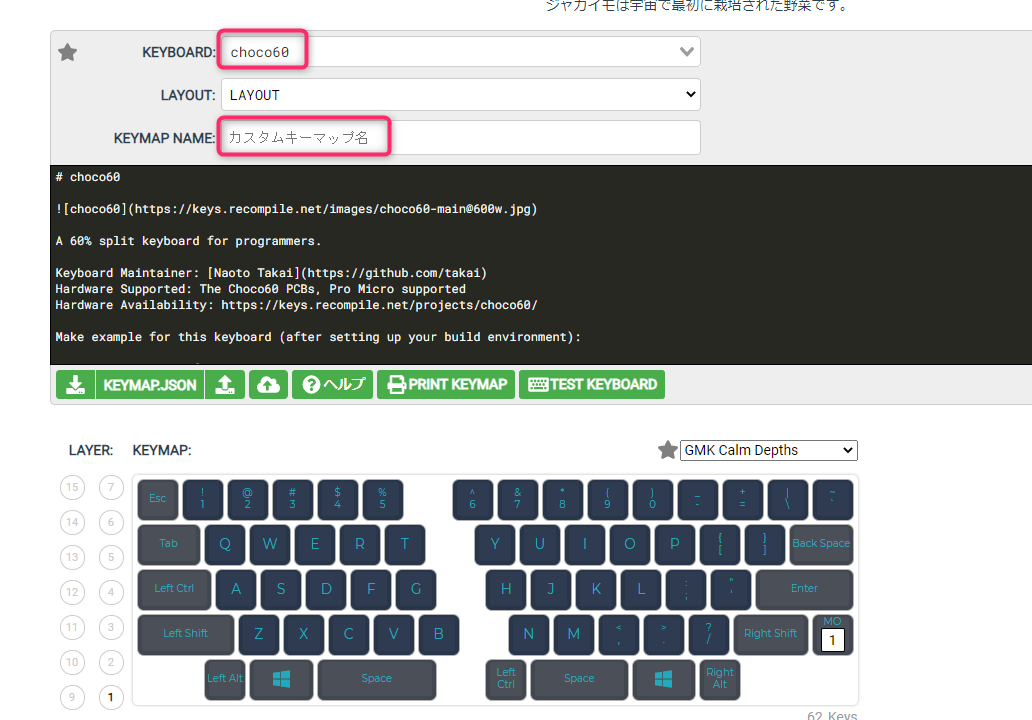Click the KEYMAP NAME input field
Viewport: 1032px width, 720px height.
pos(460,138)
